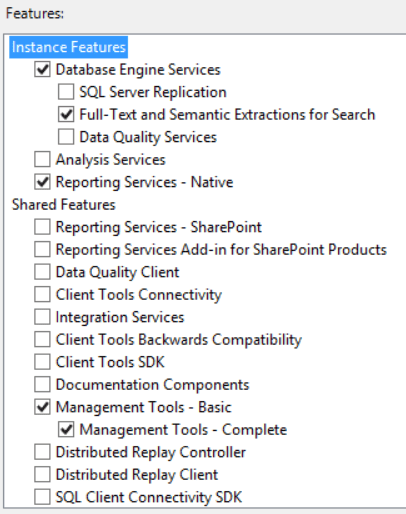406x514 pixels.
Task: Select the Client Tools SDK label
Action: click(110, 362)
